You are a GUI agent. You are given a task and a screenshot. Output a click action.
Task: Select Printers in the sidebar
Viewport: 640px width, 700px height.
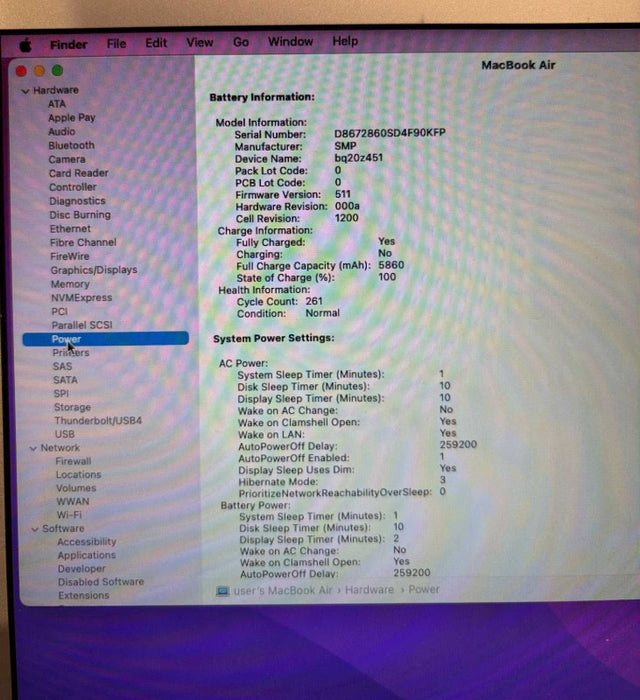71,353
